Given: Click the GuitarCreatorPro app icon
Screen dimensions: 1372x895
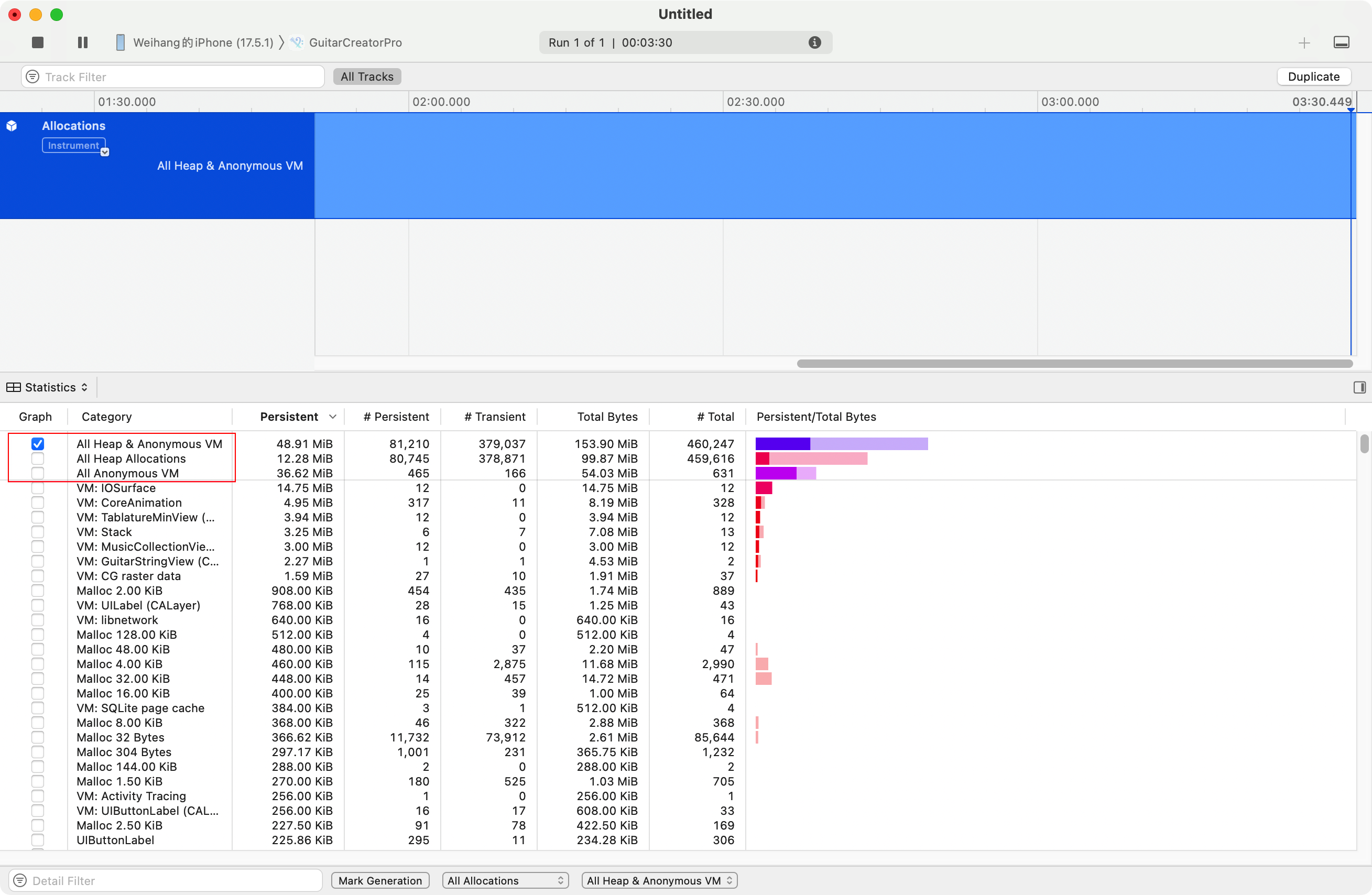Looking at the screenshot, I should pos(297,42).
